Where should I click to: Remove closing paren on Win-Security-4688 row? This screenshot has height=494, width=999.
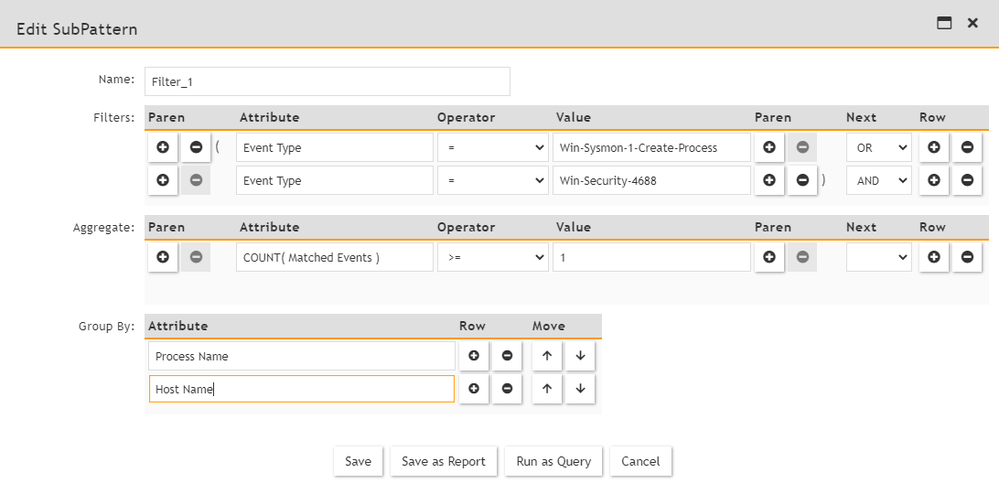pos(802,181)
